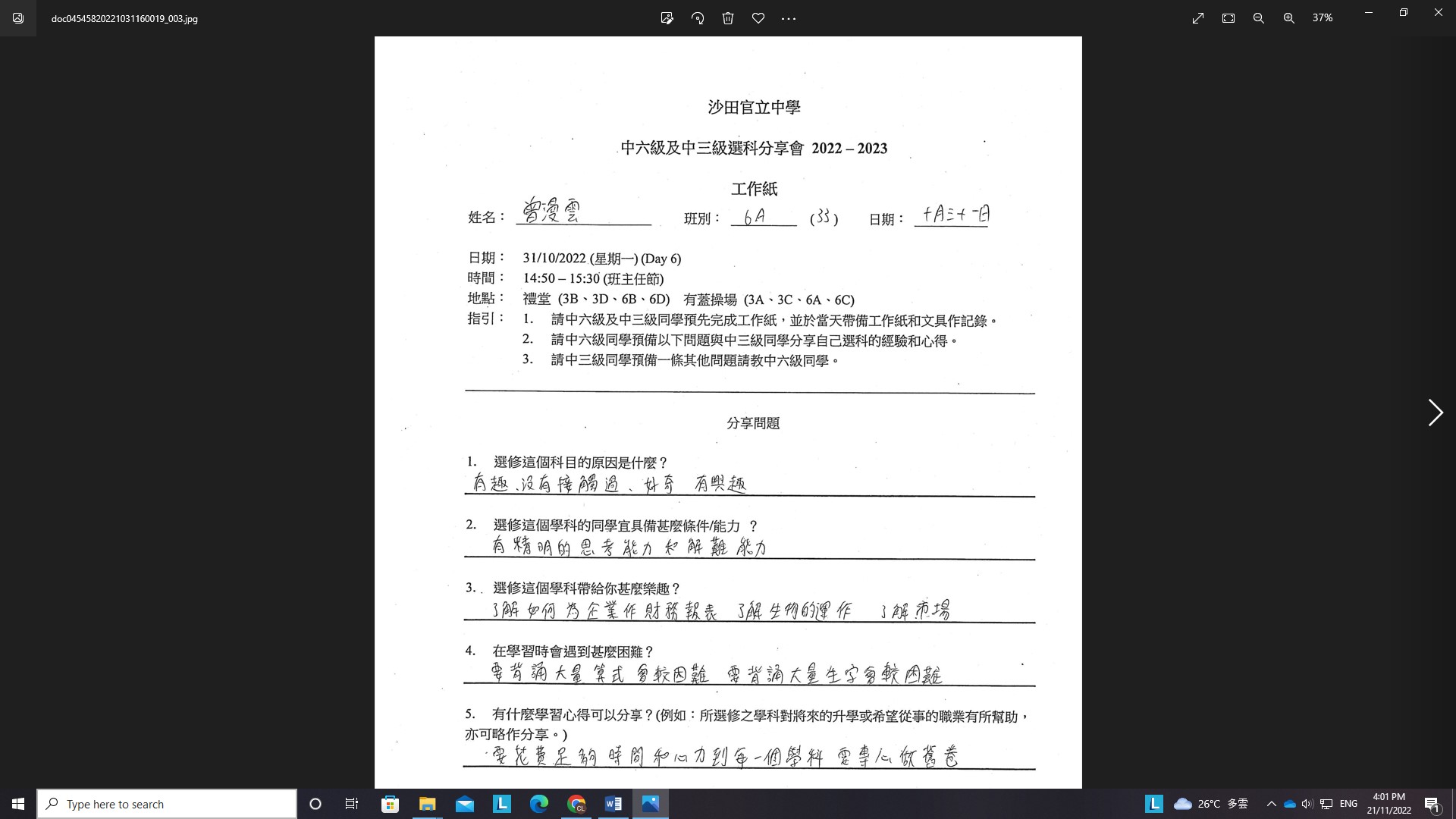The image size is (1456, 819).
Task: Open the notification center
Action: point(1432,804)
